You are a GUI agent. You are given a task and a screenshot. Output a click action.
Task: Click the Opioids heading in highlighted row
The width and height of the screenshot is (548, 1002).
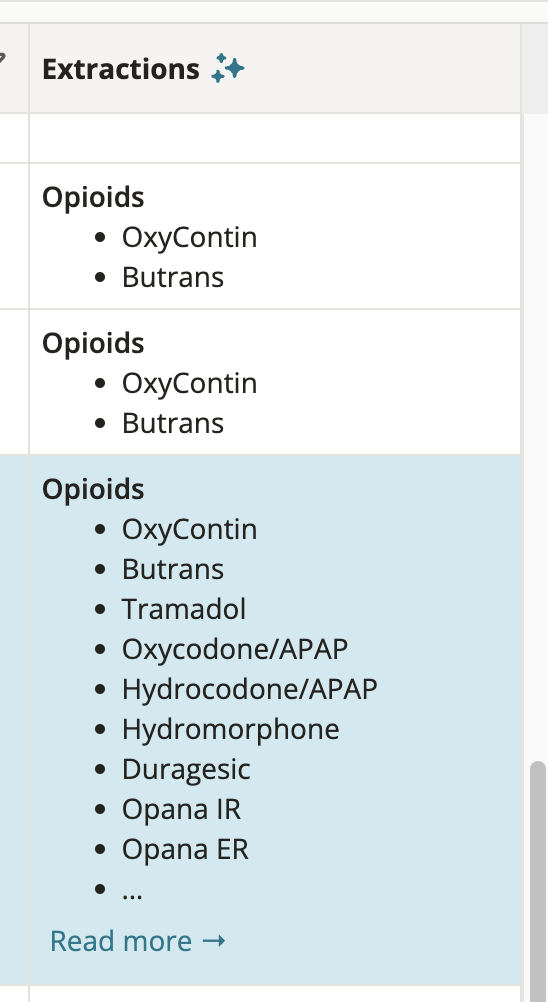point(93,489)
